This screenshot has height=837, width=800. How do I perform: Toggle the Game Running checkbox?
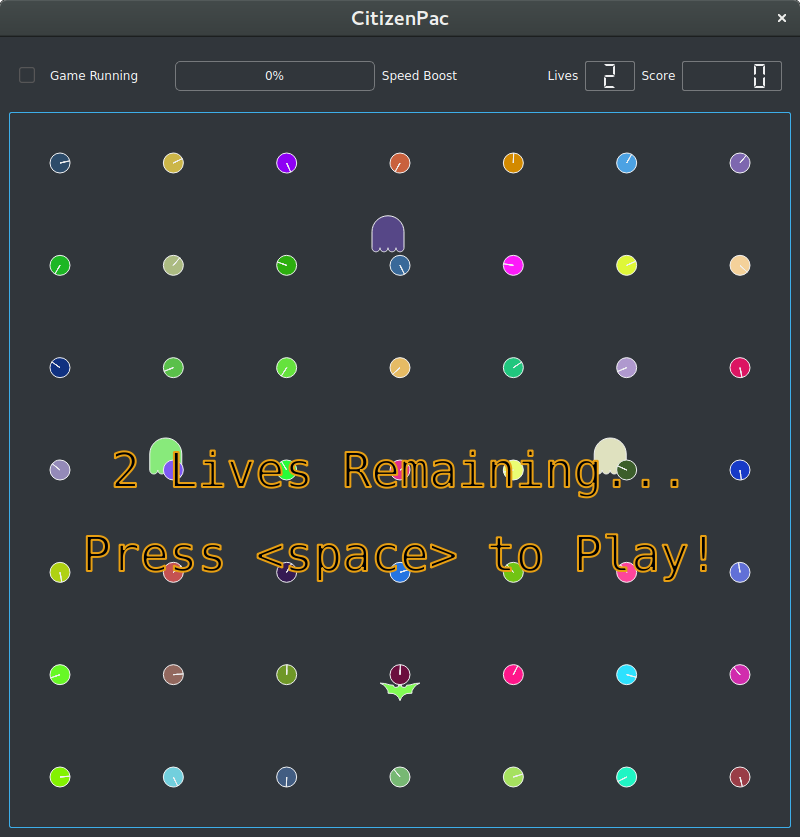click(x=27, y=75)
